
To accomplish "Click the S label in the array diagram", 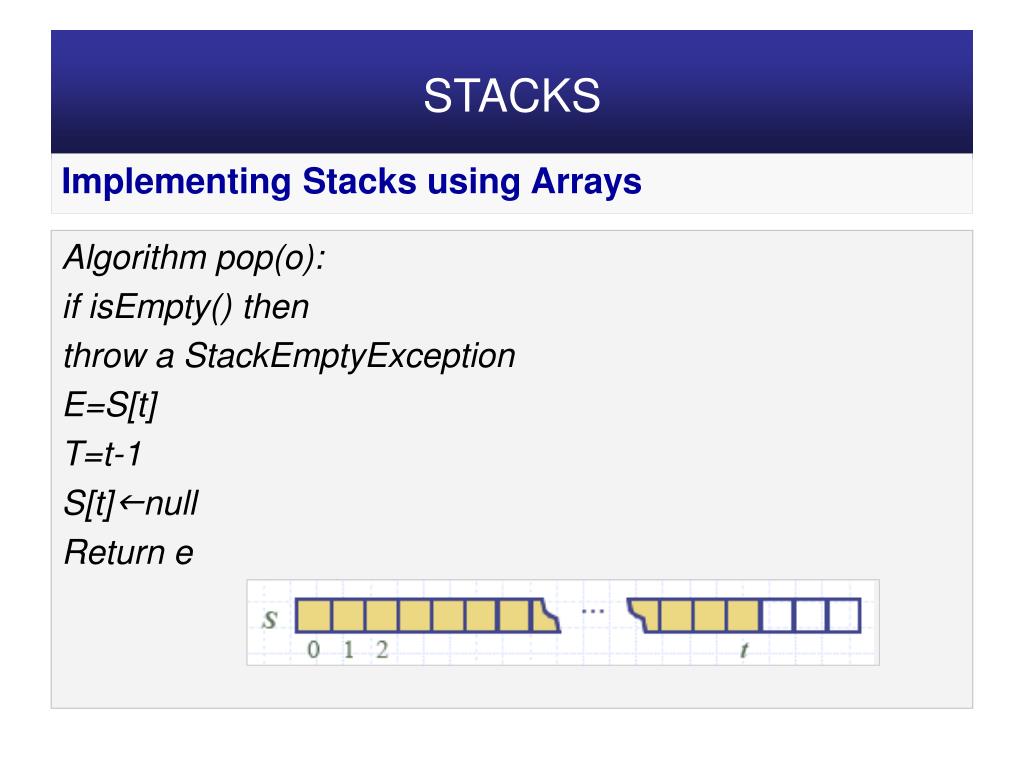I will [x=269, y=618].
